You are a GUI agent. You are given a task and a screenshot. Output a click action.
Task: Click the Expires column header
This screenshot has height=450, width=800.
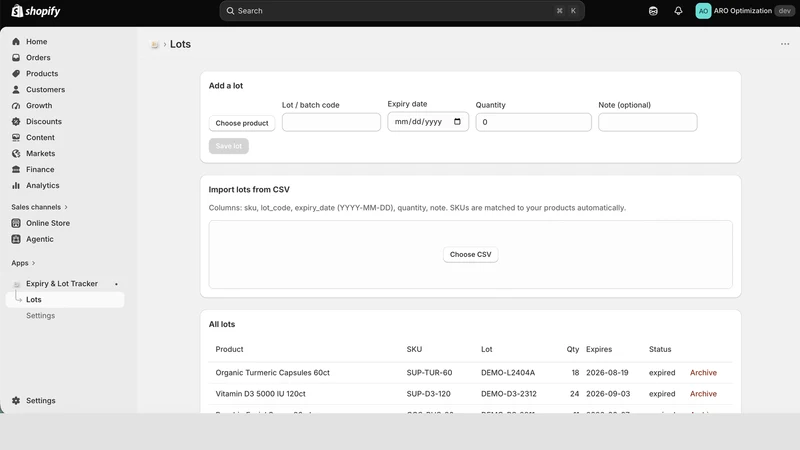coord(598,349)
